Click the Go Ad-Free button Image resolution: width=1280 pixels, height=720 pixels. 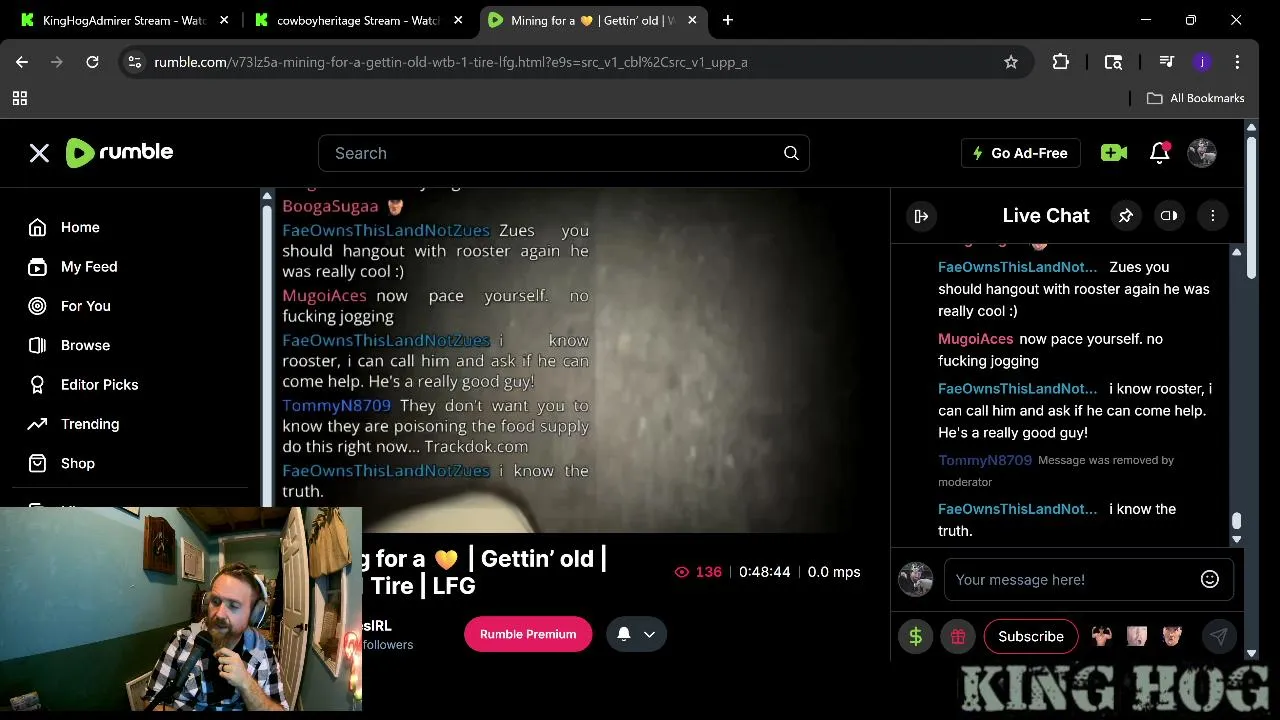(x=1020, y=153)
